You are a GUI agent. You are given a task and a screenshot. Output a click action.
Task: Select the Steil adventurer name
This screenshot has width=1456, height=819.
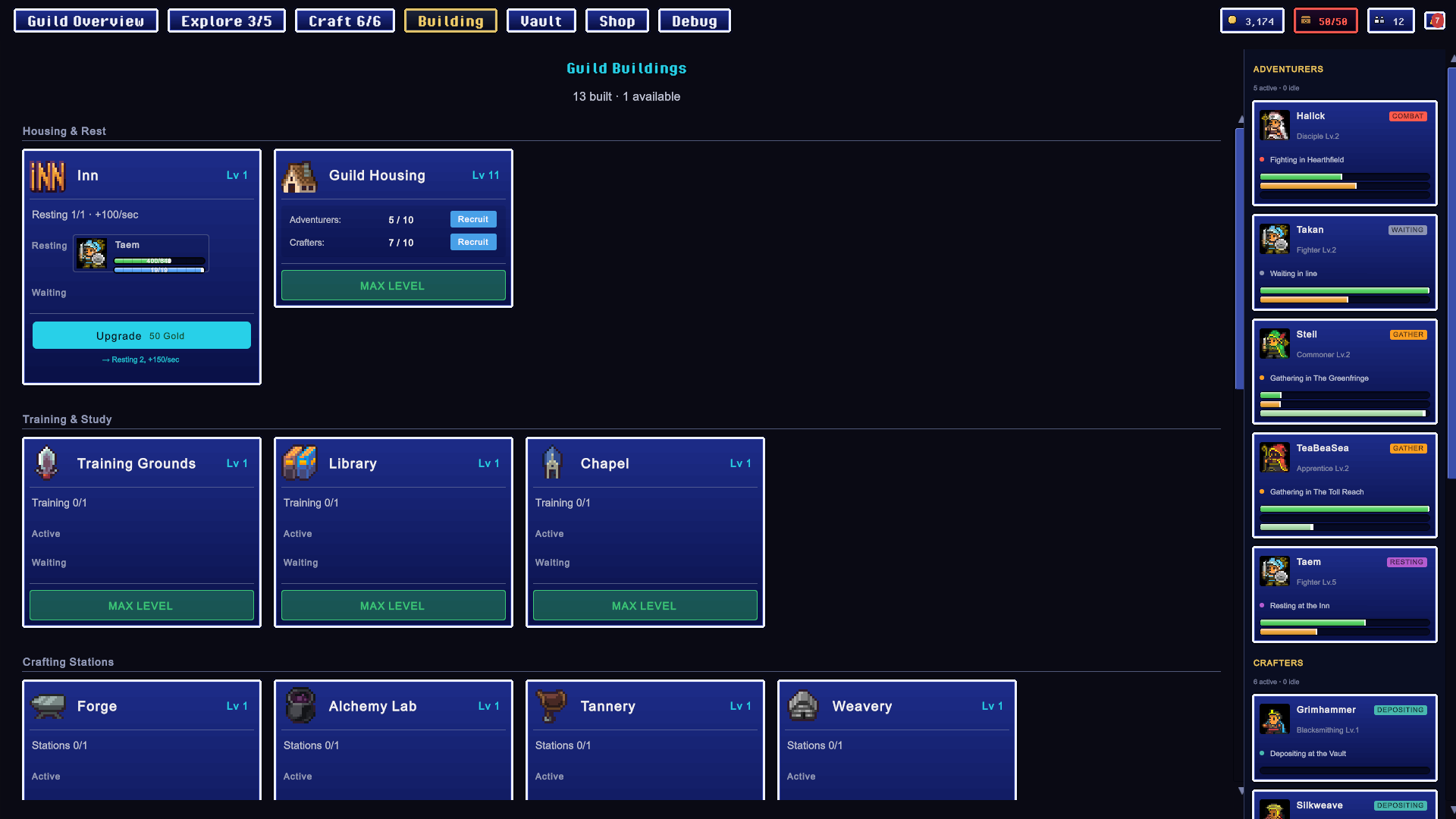coord(1307,334)
